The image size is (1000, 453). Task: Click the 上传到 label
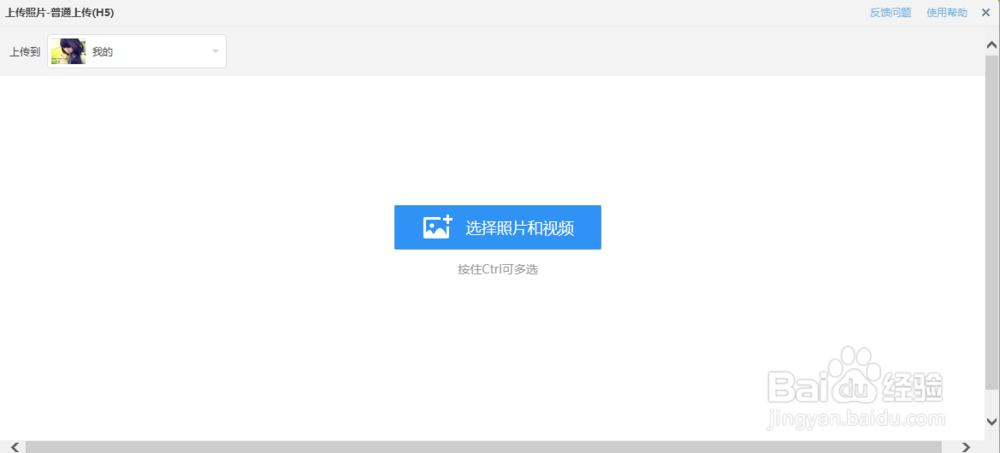(24, 52)
